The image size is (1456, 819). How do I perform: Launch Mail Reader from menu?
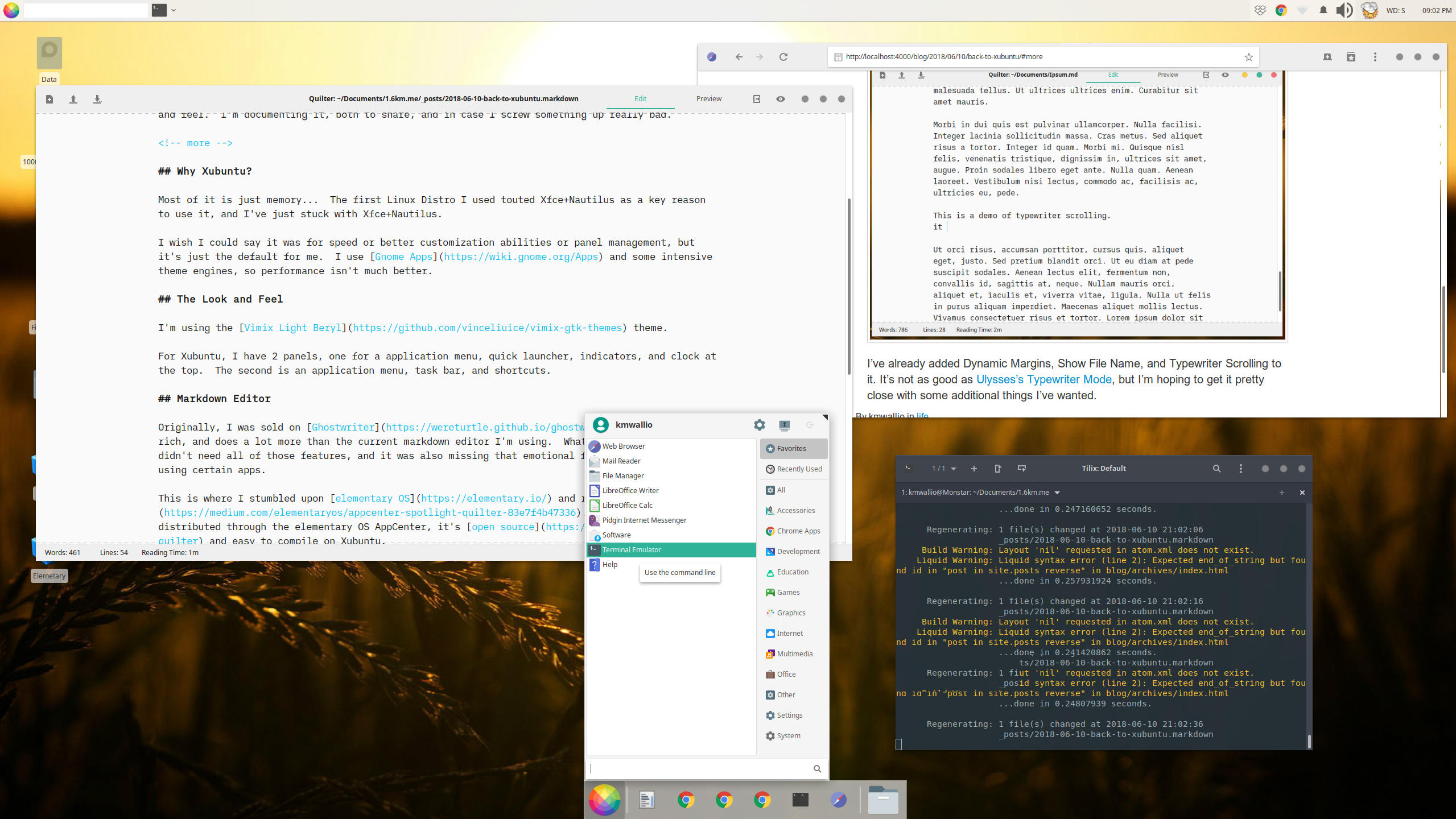click(671, 461)
